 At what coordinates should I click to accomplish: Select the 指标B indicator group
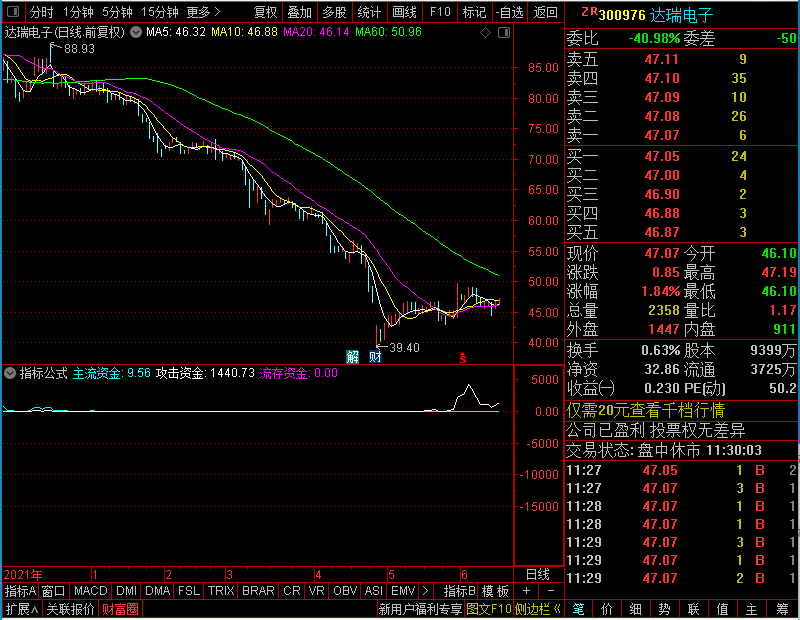pos(459,591)
